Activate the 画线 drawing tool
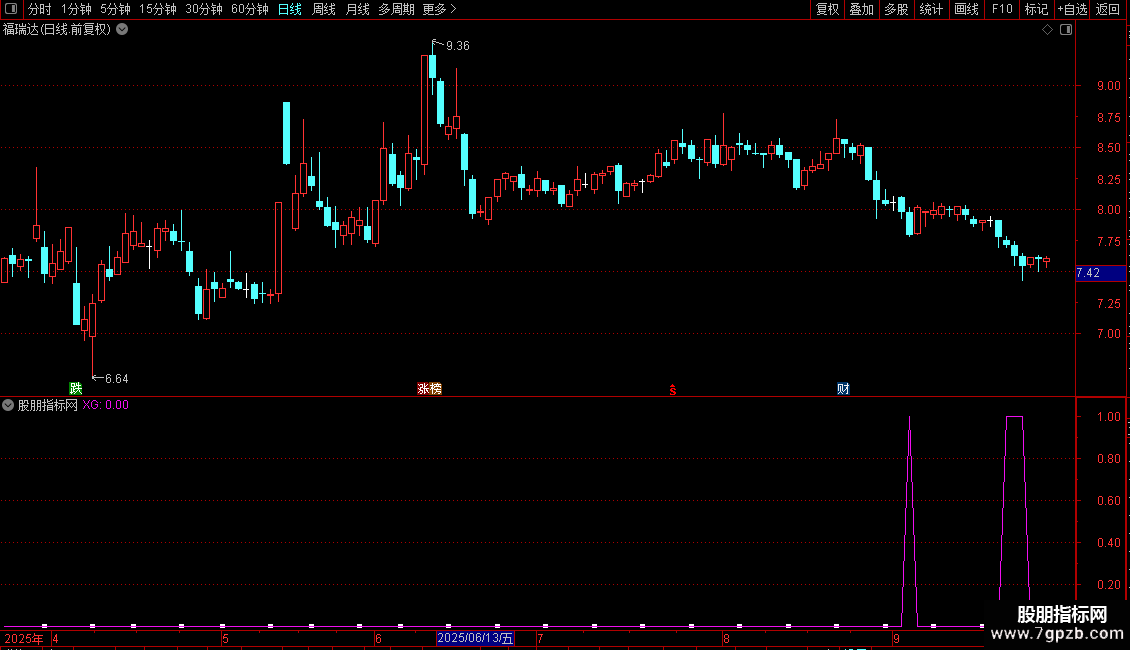 [966, 9]
